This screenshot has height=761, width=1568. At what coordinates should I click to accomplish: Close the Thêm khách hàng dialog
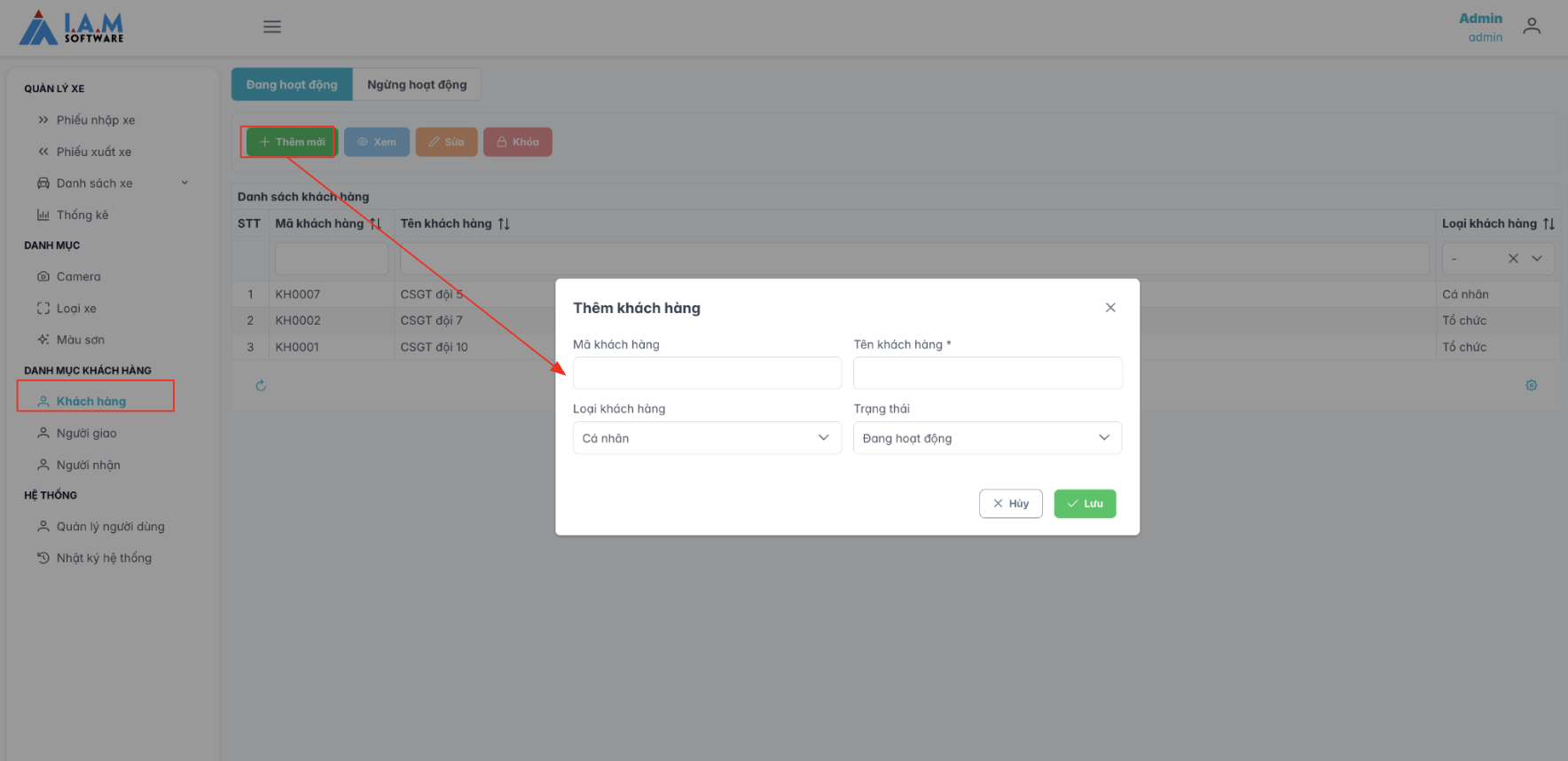(1110, 308)
